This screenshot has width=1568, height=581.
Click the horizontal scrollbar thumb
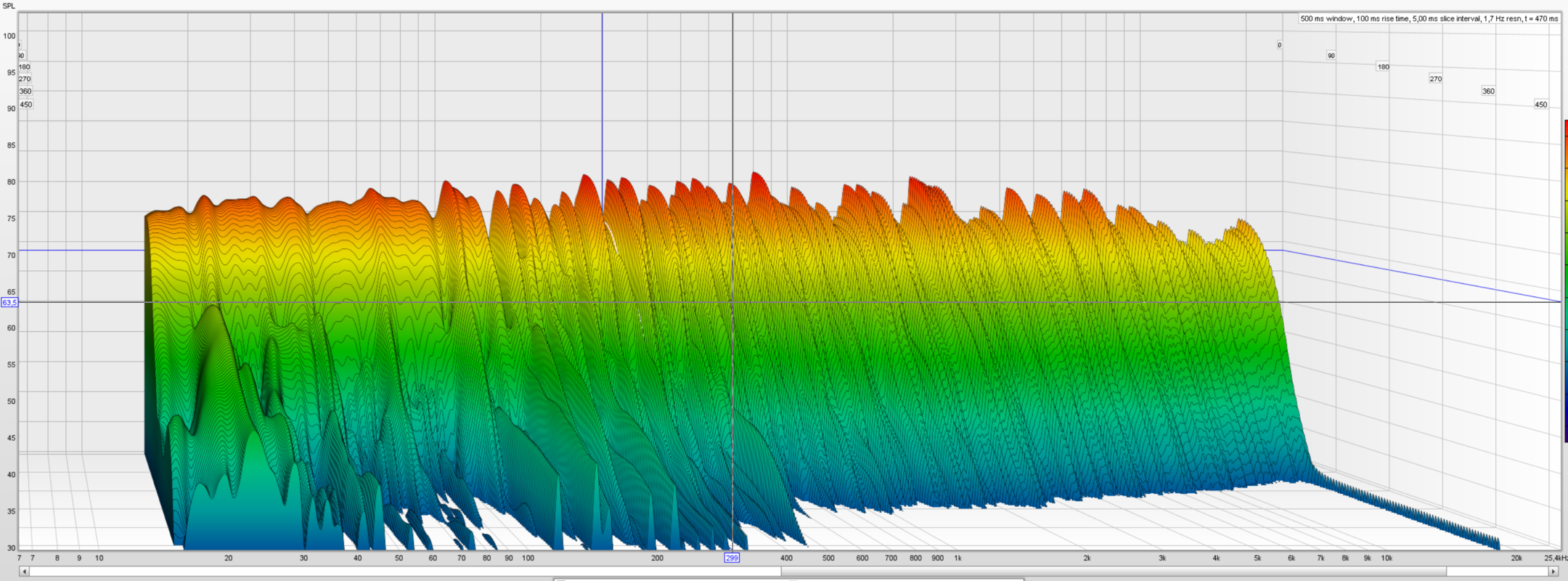1114,572
